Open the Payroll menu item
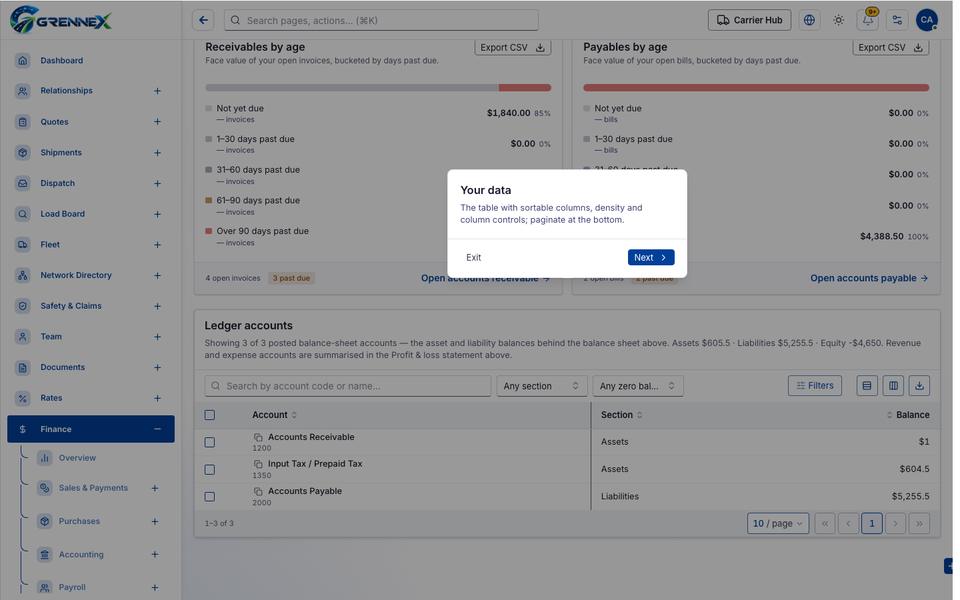The image size is (960, 600). tap(72, 587)
